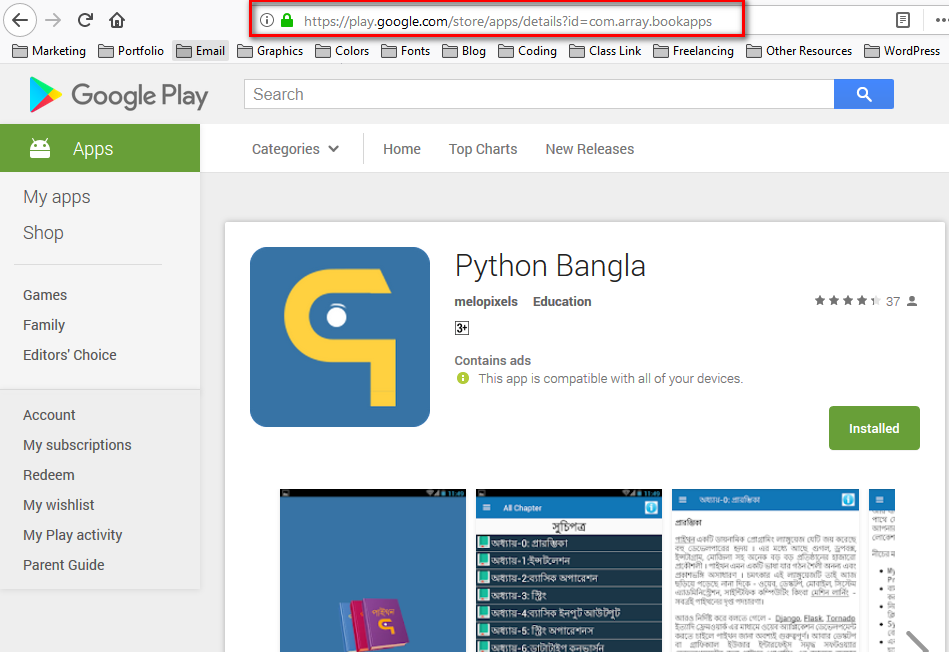Viewport: 949px width, 652px height.
Task: Expand the Categories dropdown
Action: click(295, 149)
